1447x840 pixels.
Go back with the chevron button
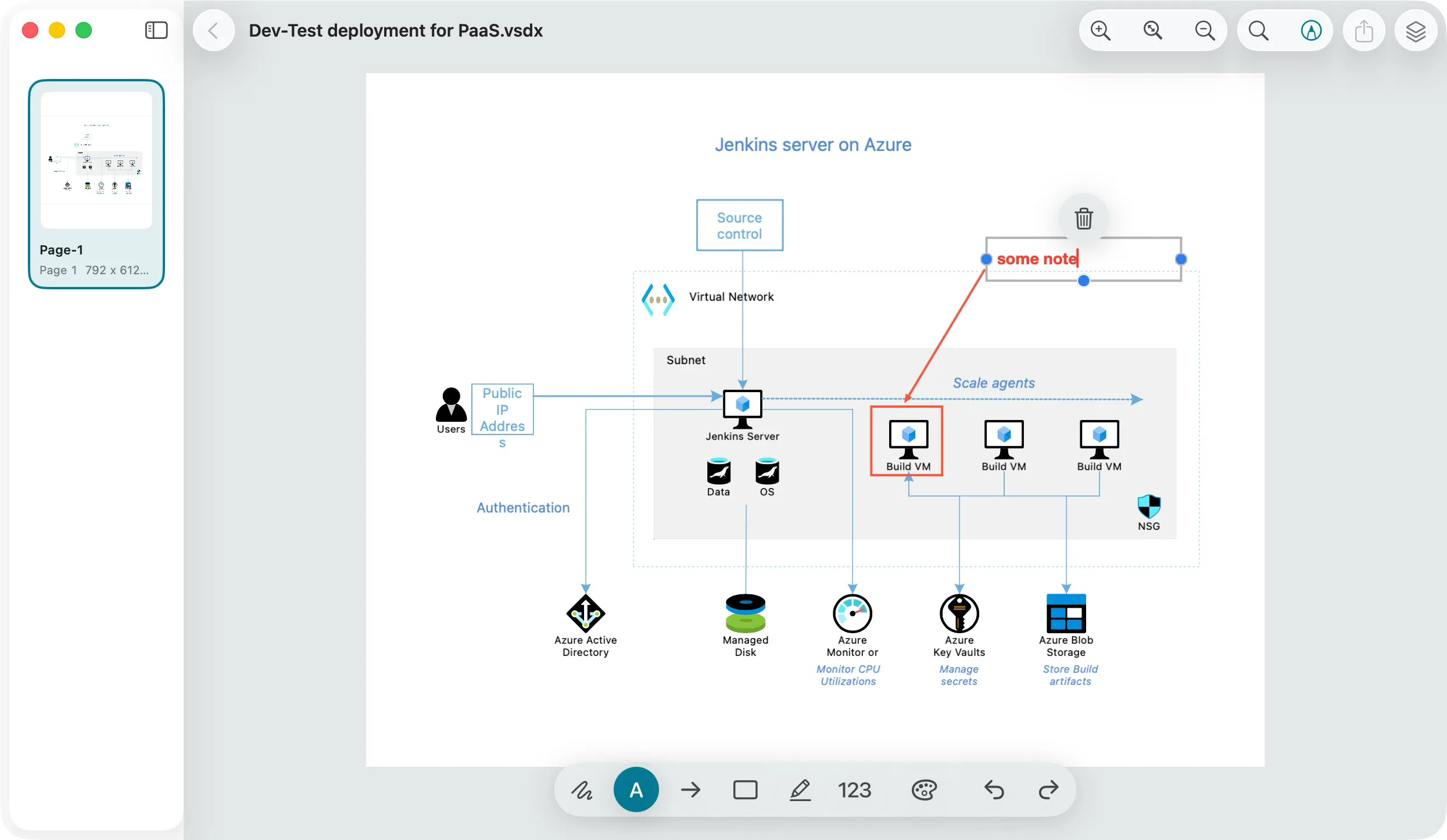(x=213, y=30)
